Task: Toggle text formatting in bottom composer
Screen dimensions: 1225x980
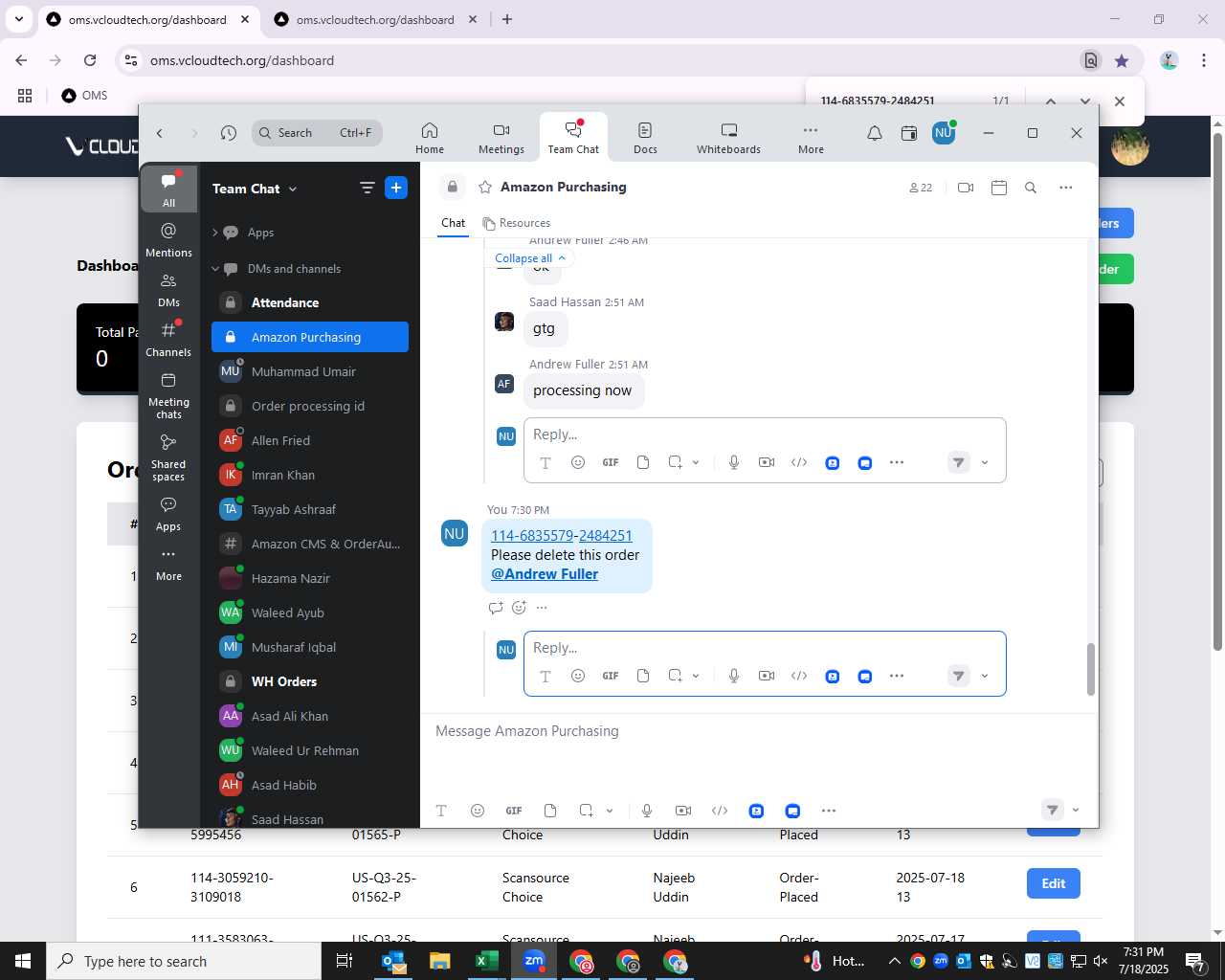Action: click(441, 811)
